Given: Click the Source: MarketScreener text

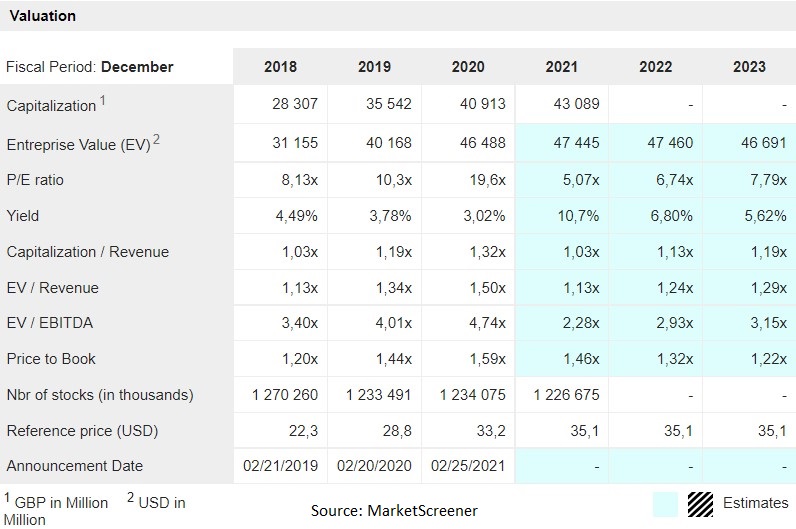Looking at the screenshot, I should coord(394,510).
